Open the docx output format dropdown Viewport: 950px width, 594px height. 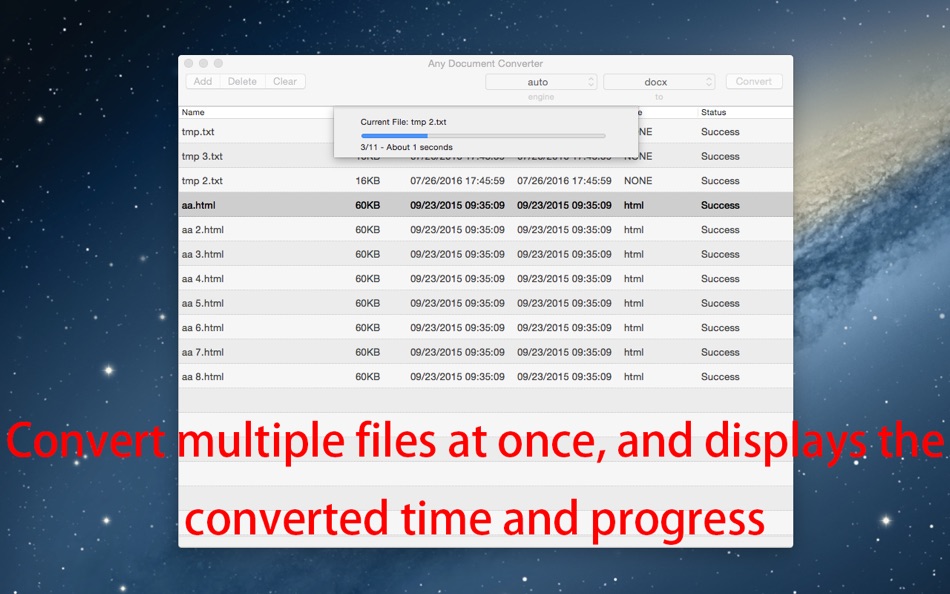click(x=659, y=82)
